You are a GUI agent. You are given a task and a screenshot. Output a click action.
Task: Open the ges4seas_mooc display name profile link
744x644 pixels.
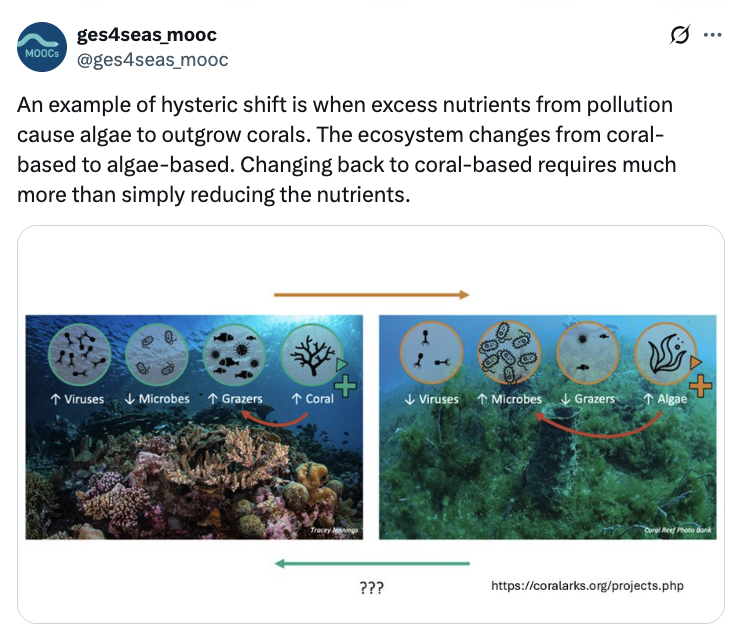(146, 36)
